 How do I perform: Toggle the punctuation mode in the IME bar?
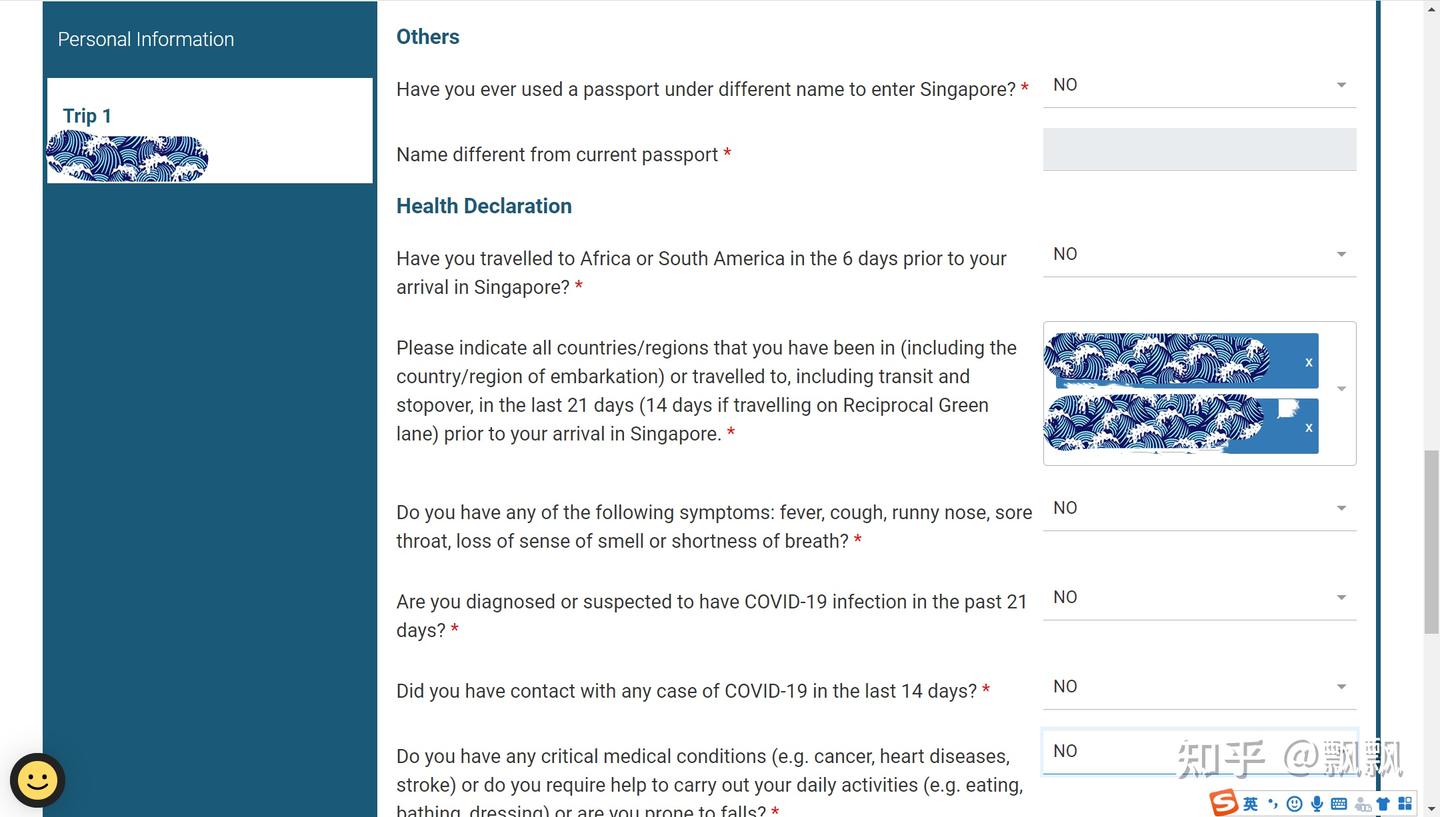pos(1272,803)
